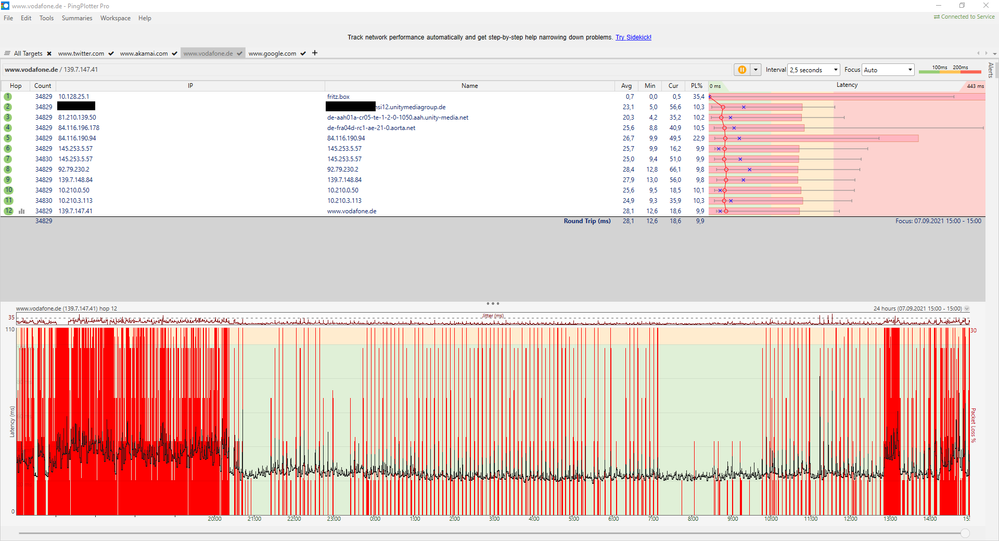The height and width of the screenshot is (541, 999).
Task: Sort by the Count column header
Action: coord(43,85)
